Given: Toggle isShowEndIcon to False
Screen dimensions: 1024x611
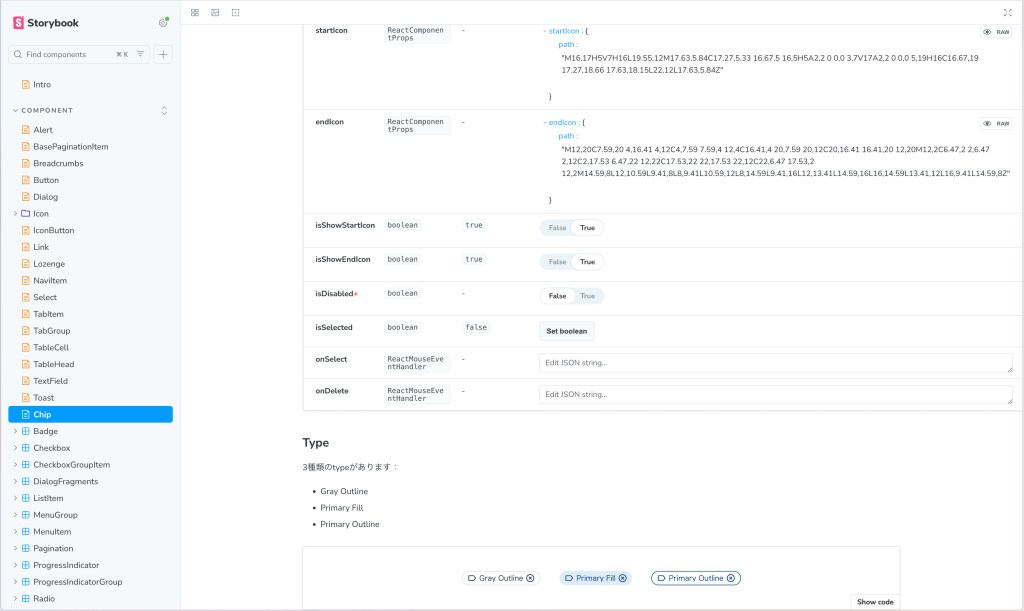Looking at the screenshot, I should 556,262.
